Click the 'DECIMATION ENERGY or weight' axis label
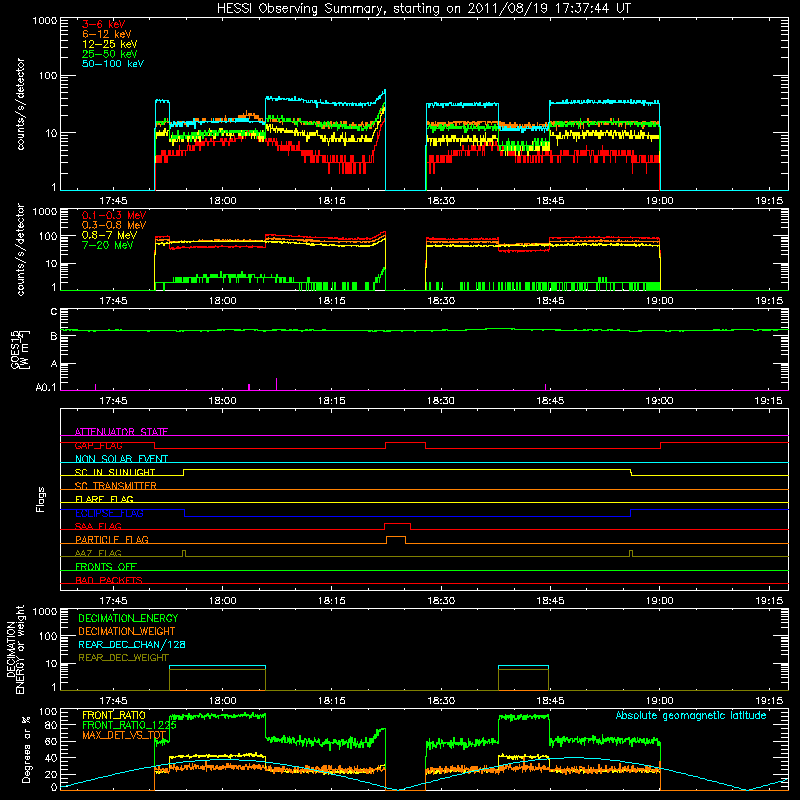The height and width of the screenshot is (800, 800). point(15,649)
